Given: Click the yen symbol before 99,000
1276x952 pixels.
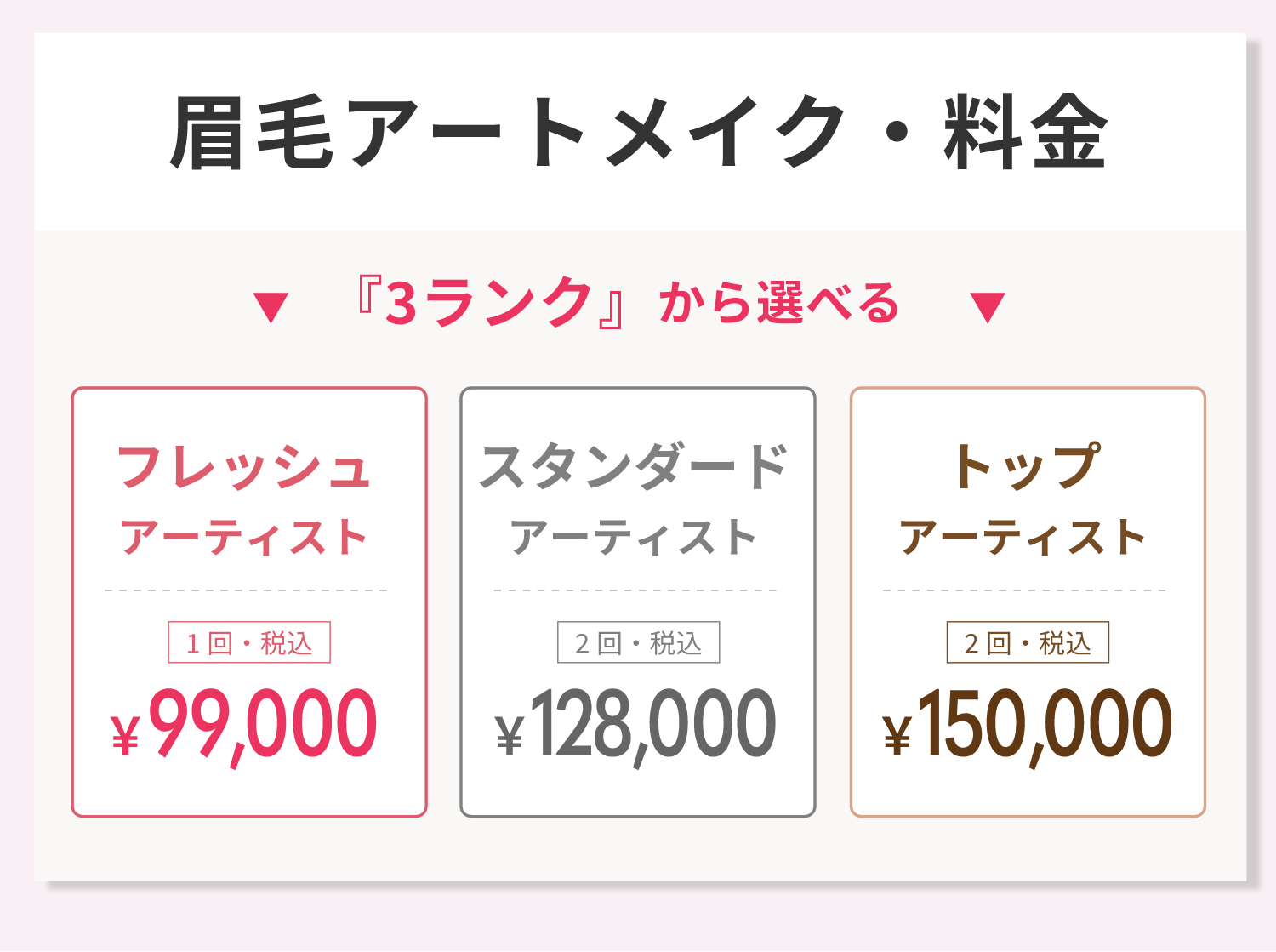Looking at the screenshot, I should (125, 735).
